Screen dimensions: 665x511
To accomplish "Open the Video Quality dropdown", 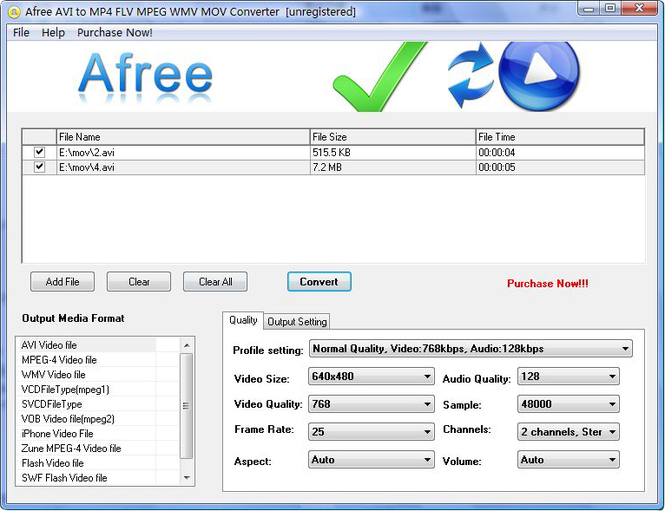I will pyautogui.click(x=371, y=404).
